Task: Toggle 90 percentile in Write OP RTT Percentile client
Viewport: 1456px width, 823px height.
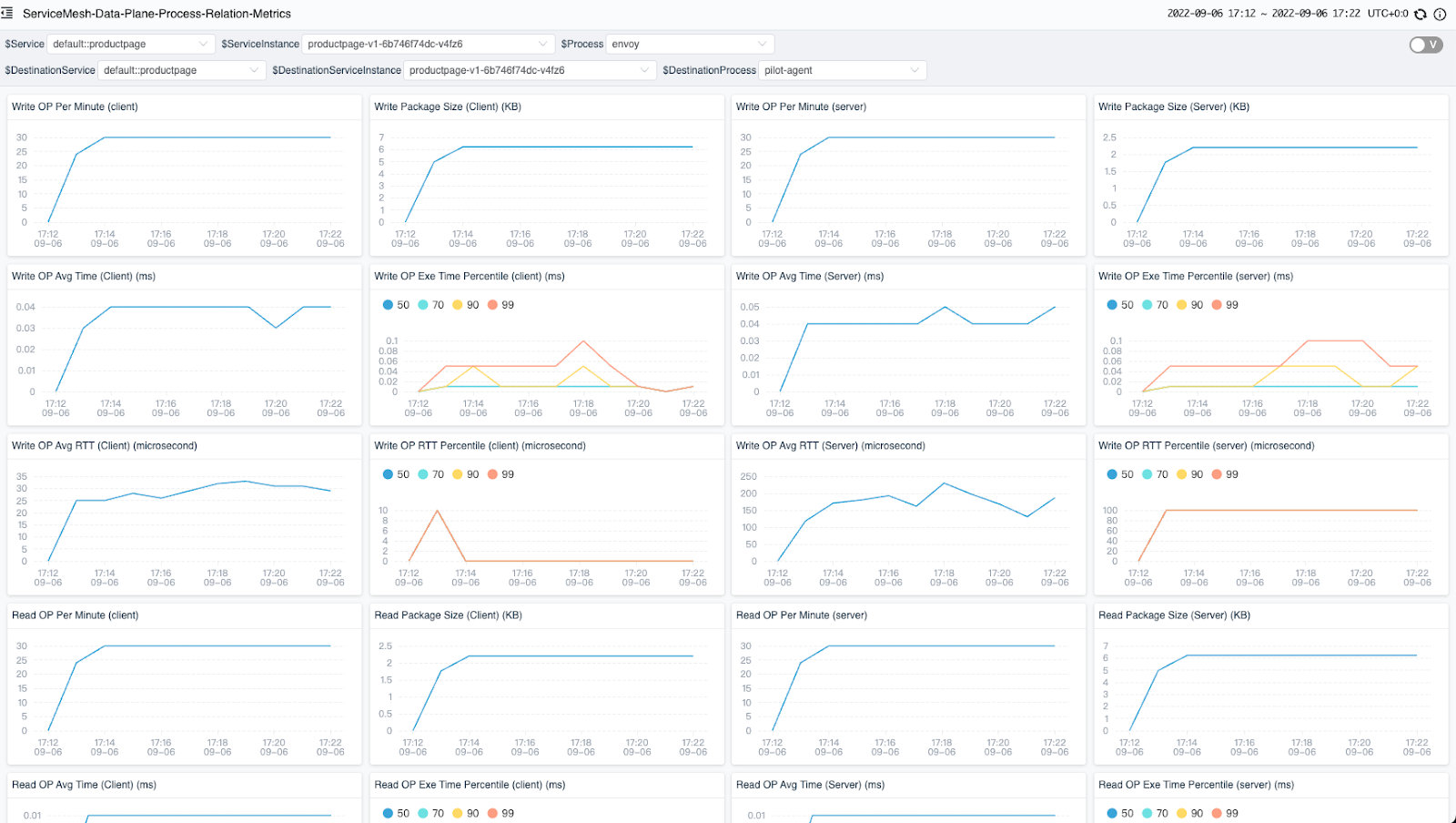Action: 466,474
